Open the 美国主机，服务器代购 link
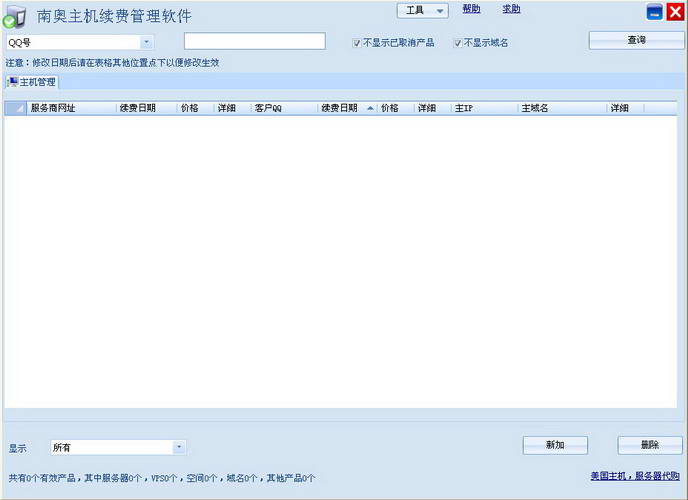 (635, 476)
